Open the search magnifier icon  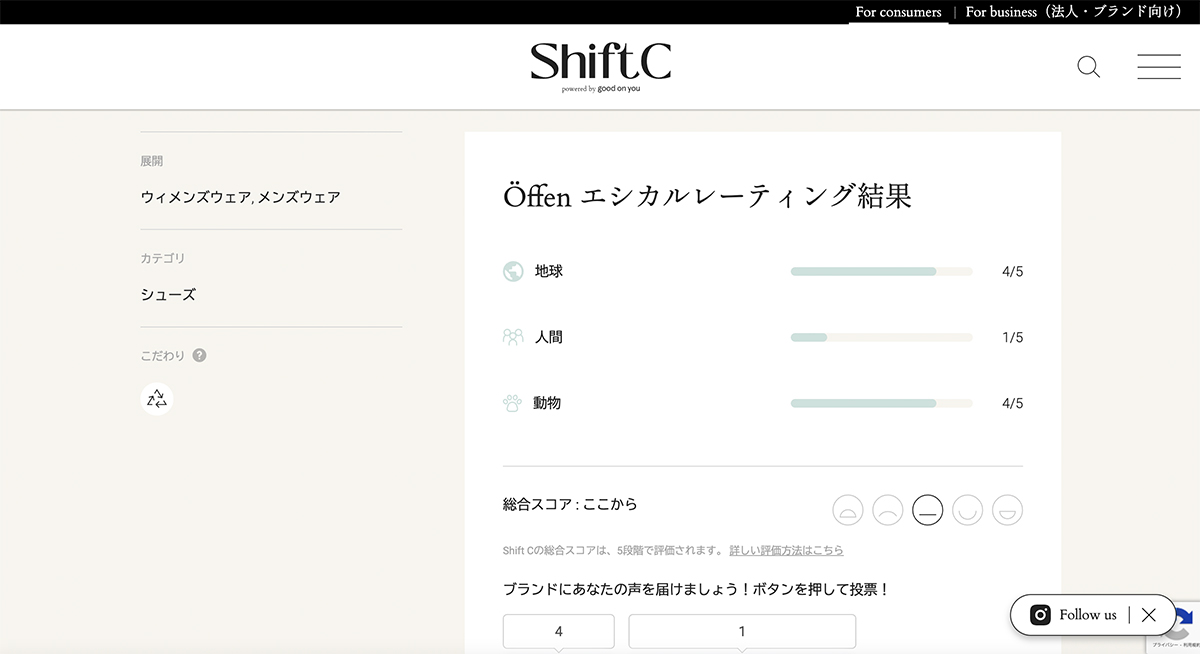(x=1088, y=67)
